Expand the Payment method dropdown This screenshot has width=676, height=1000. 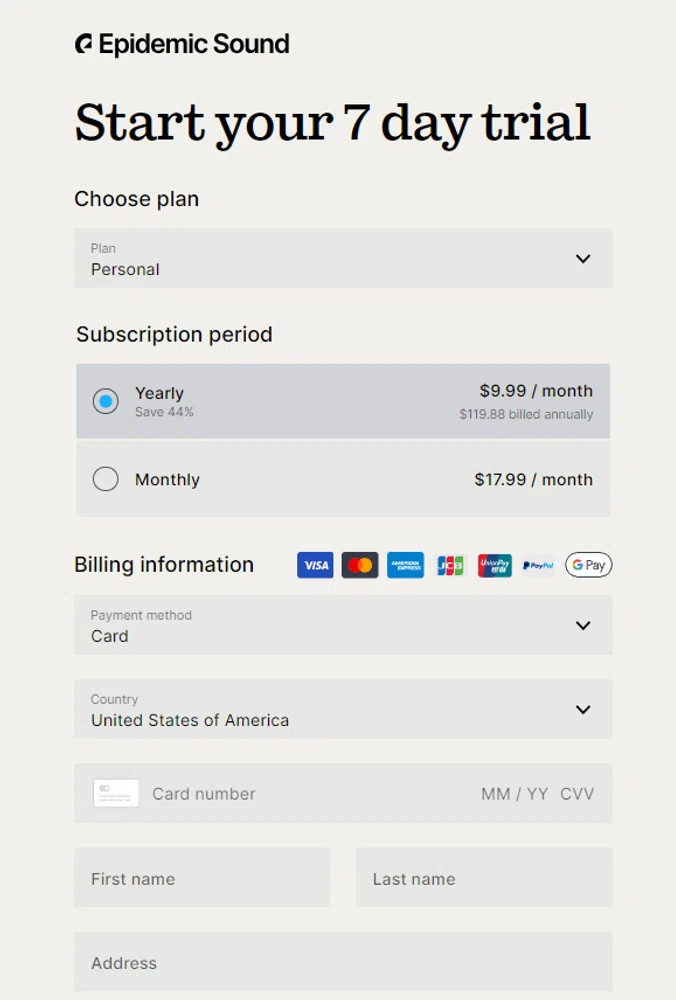coord(343,626)
